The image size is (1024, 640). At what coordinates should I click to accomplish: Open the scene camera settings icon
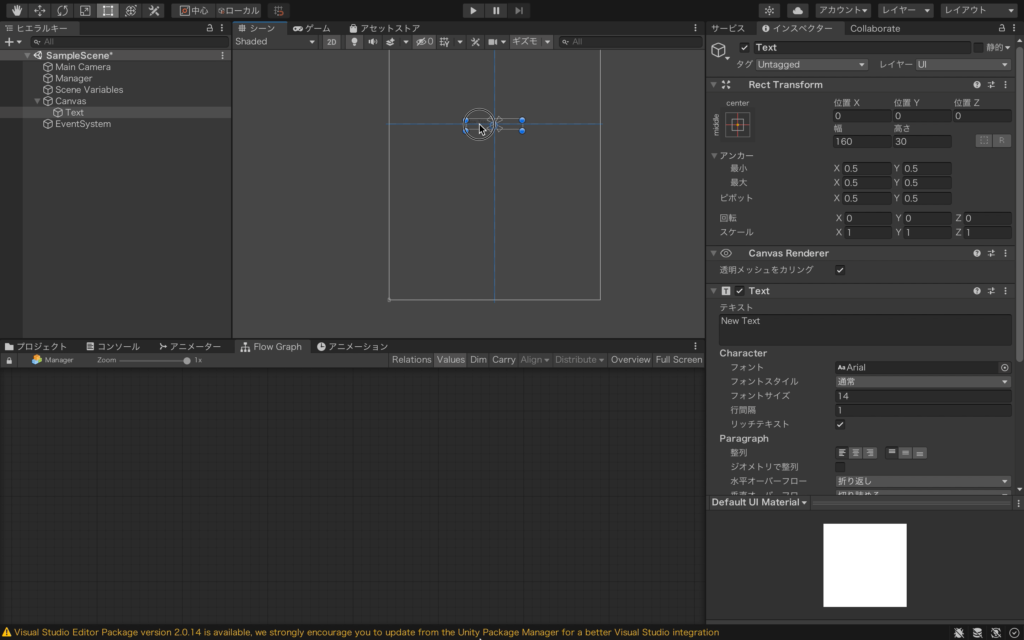(494, 42)
